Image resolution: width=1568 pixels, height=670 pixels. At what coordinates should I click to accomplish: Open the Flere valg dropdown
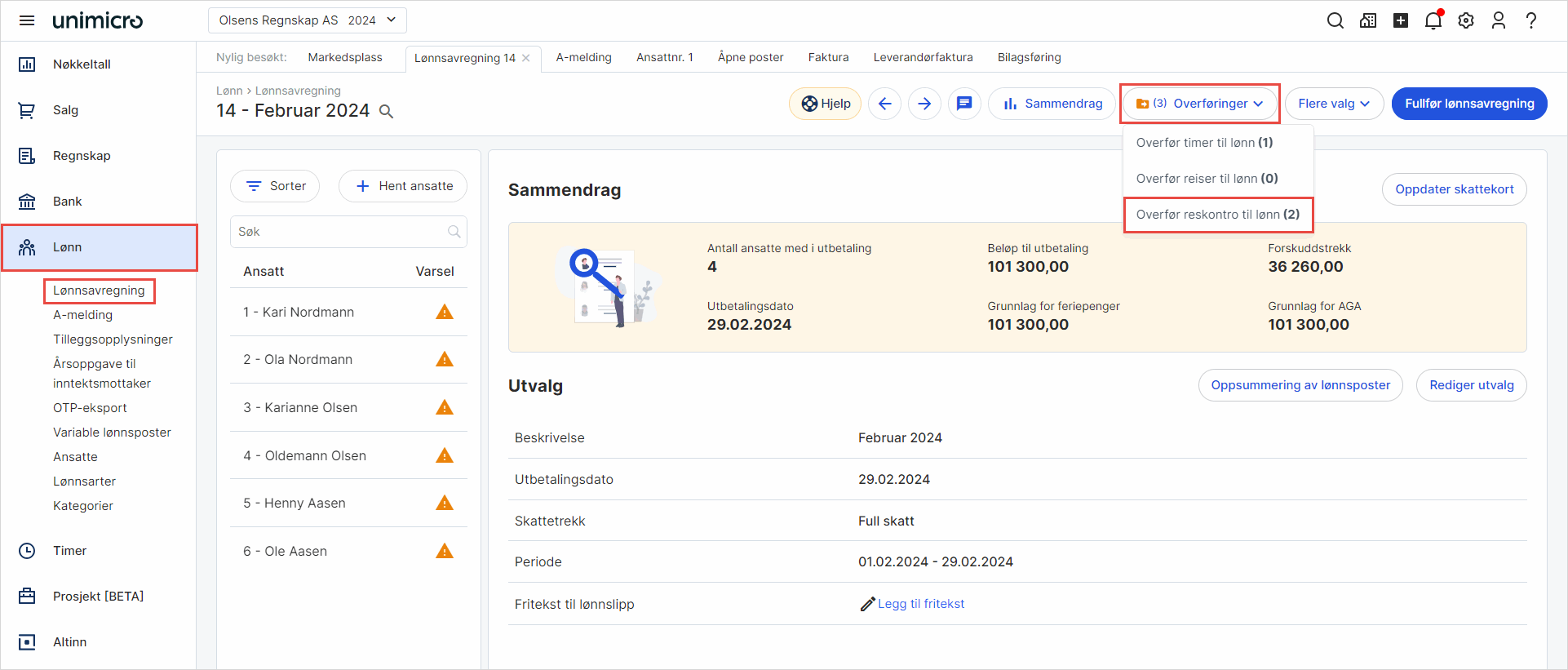1334,104
